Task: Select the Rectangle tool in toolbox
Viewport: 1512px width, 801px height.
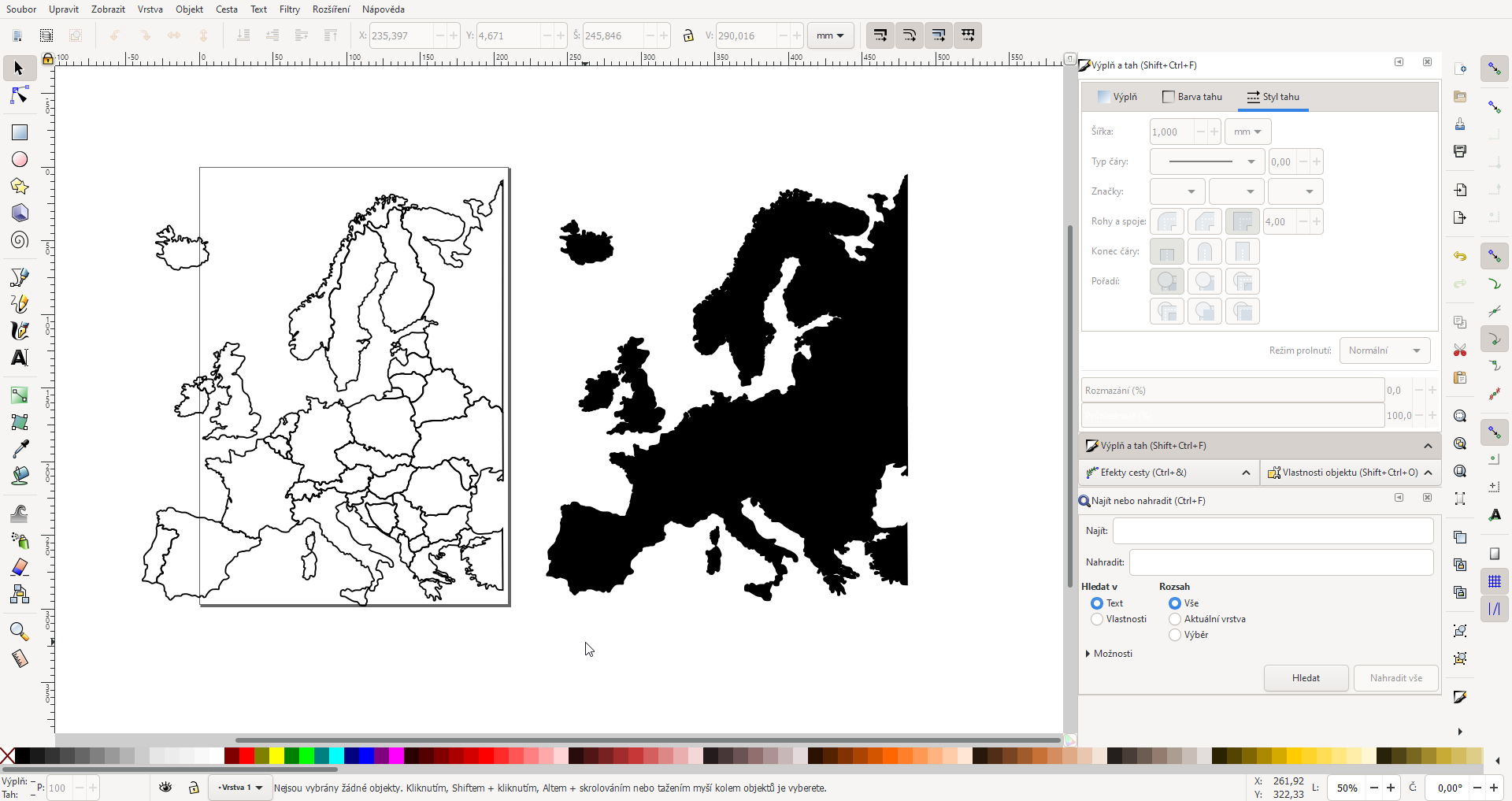Action: pyautogui.click(x=20, y=132)
